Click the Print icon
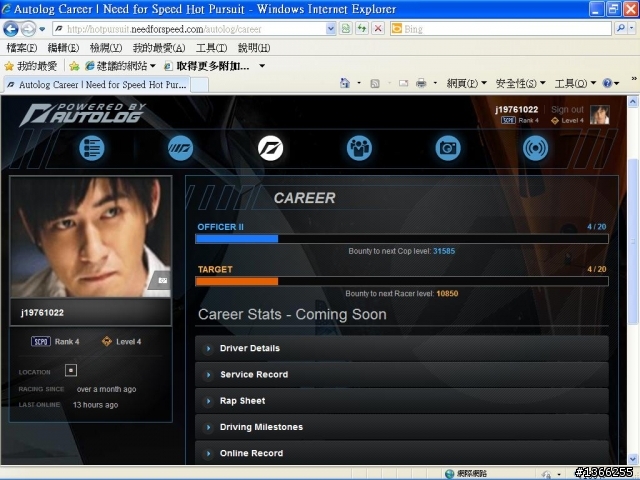640x480 pixels. pos(421,84)
